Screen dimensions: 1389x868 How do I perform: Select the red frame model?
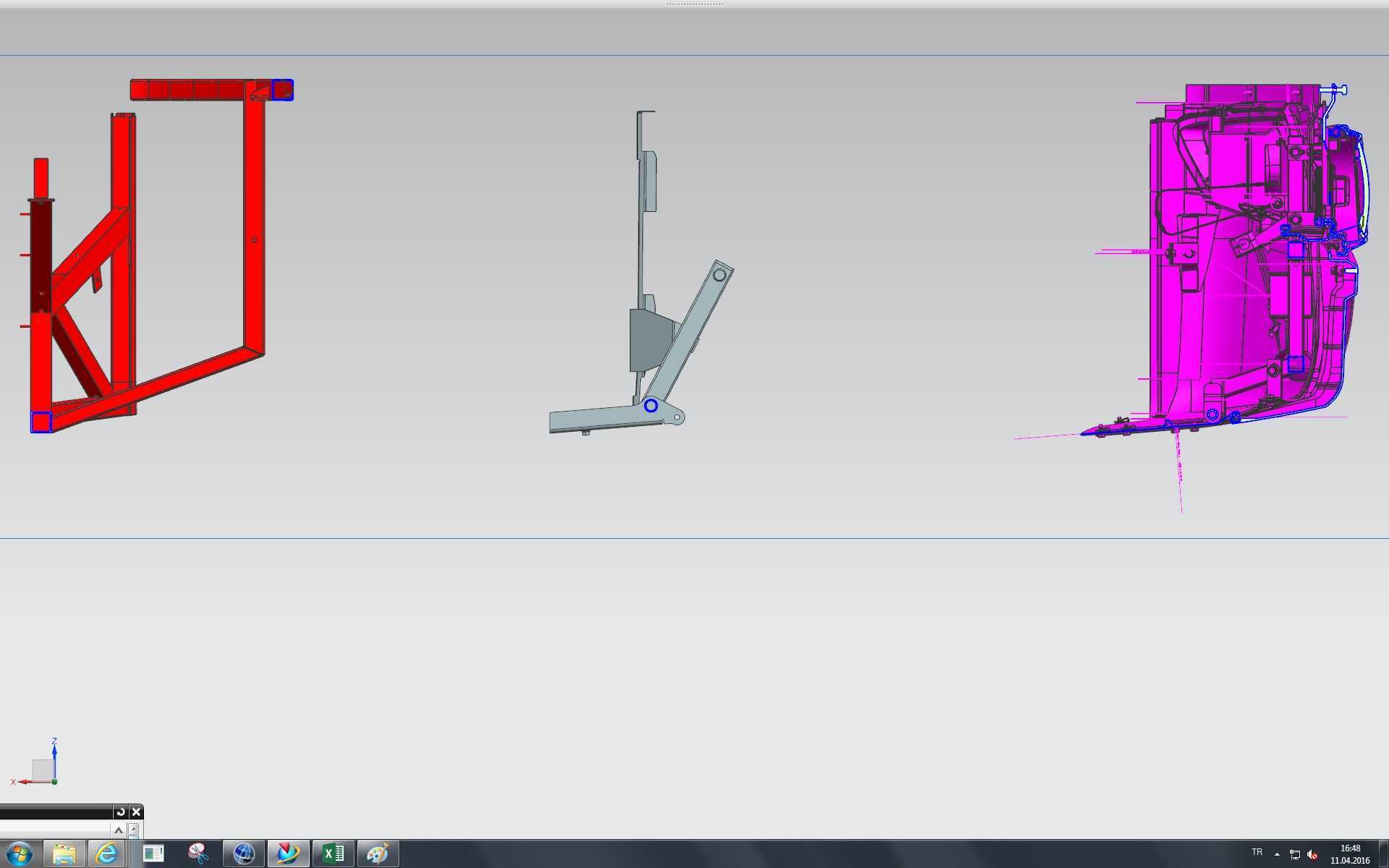click(252, 217)
